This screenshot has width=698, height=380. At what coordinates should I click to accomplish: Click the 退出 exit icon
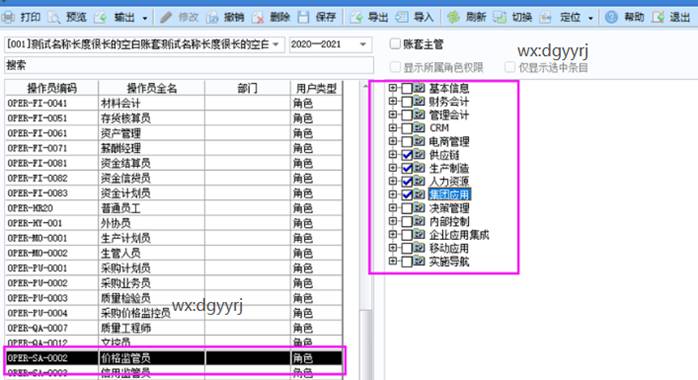pyautogui.click(x=658, y=17)
